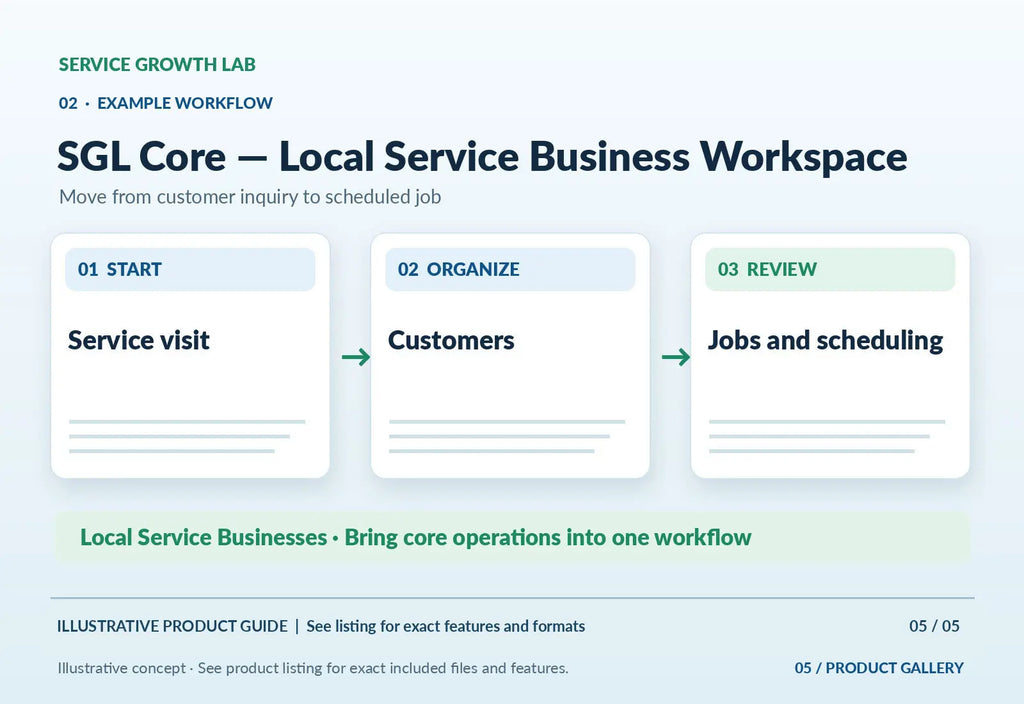
Task: Click the 'Illustrative concept' disclaimer text
Action: [313, 668]
